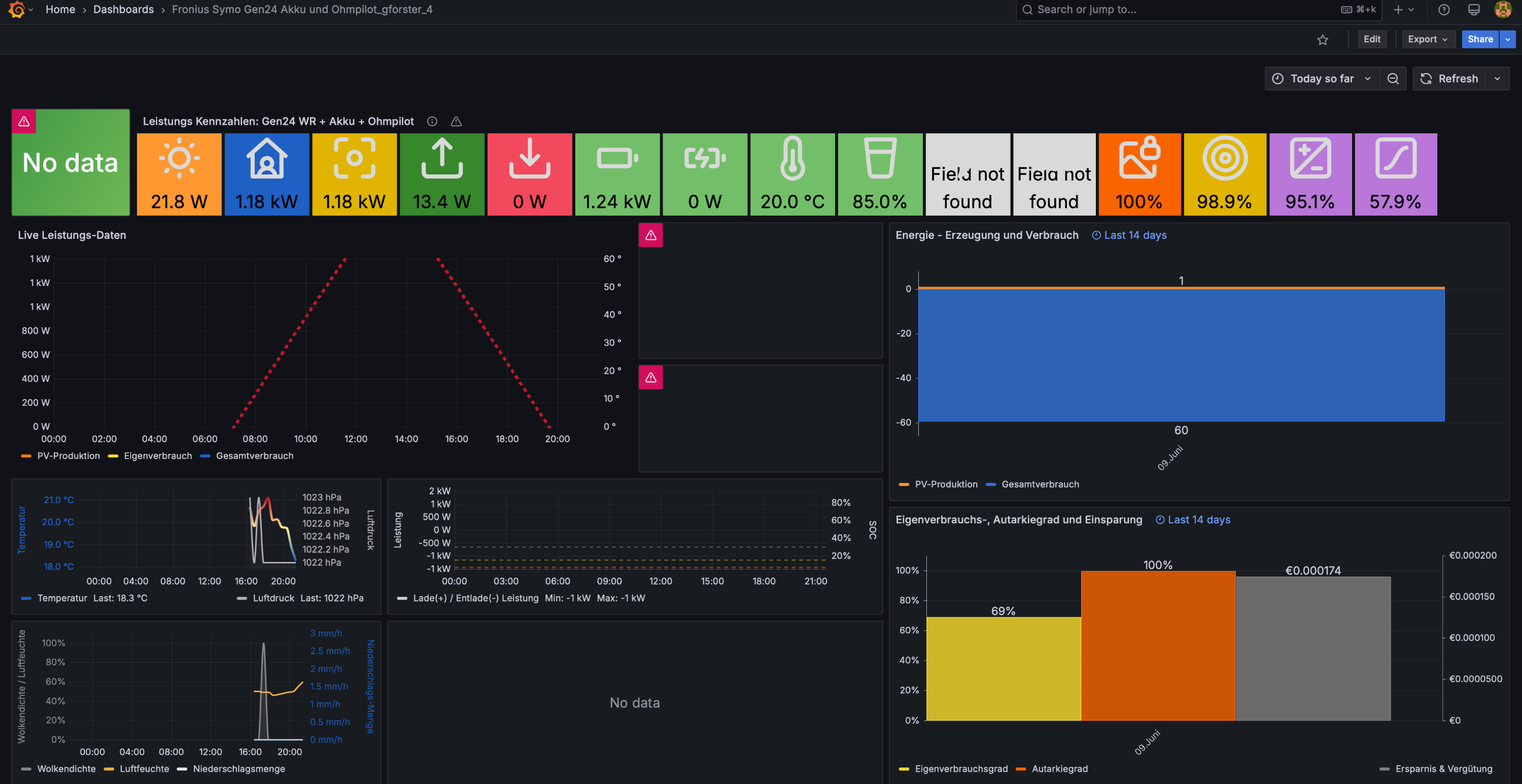Toggle Eigenverbrauch series in live chart legend

(157, 455)
